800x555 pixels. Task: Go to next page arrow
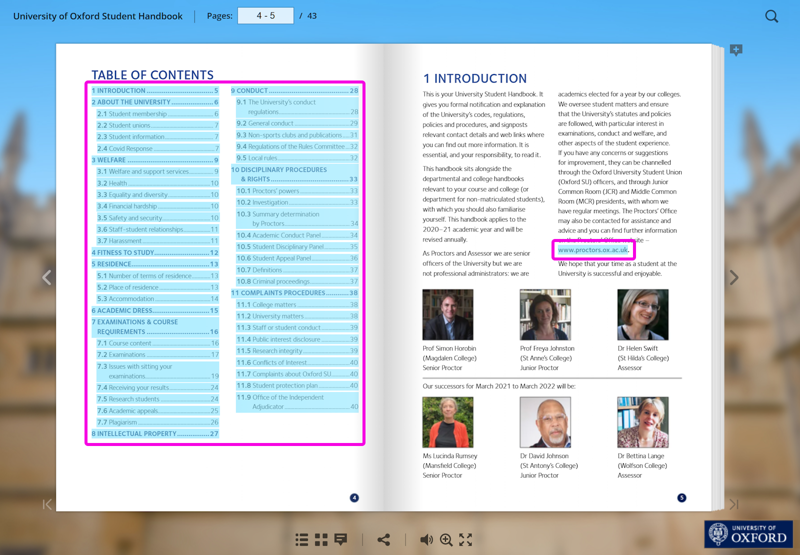(x=734, y=278)
